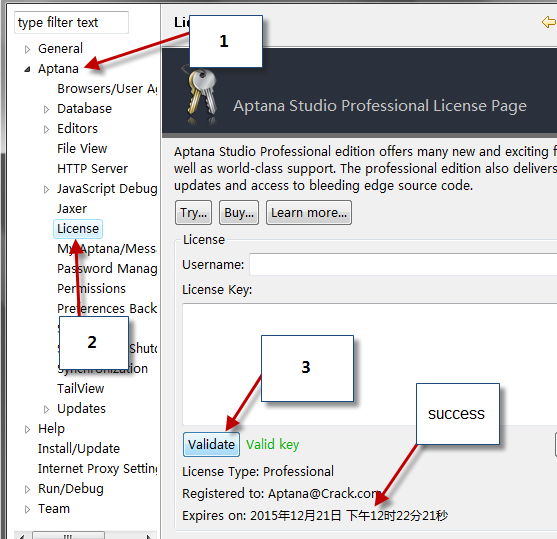Select the Aptana preferences item
Viewport: 557px width, 539px height.
click(x=58, y=69)
